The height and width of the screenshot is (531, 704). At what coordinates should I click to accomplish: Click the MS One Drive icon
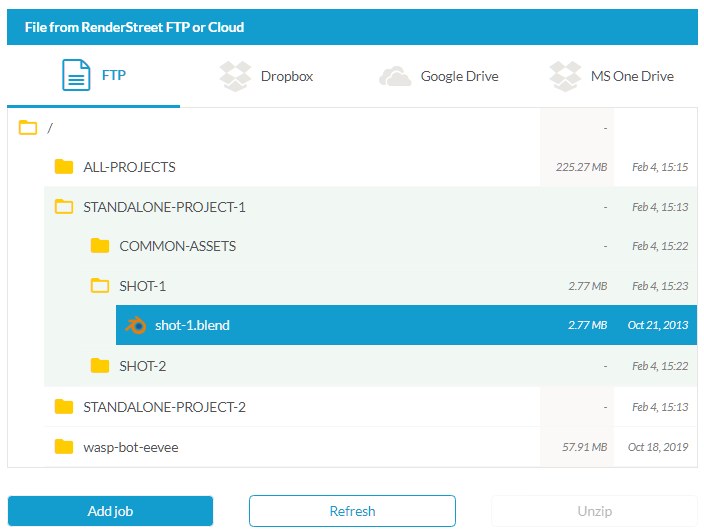(x=565, y=76)
